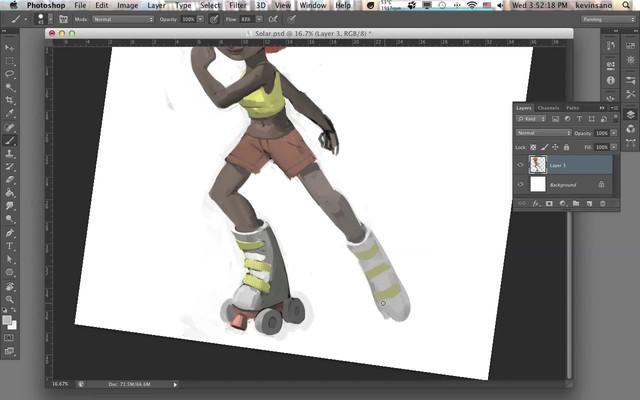Select the Crop tool
This screenshot has width=640, height=400.
click(x=9, y=100)
